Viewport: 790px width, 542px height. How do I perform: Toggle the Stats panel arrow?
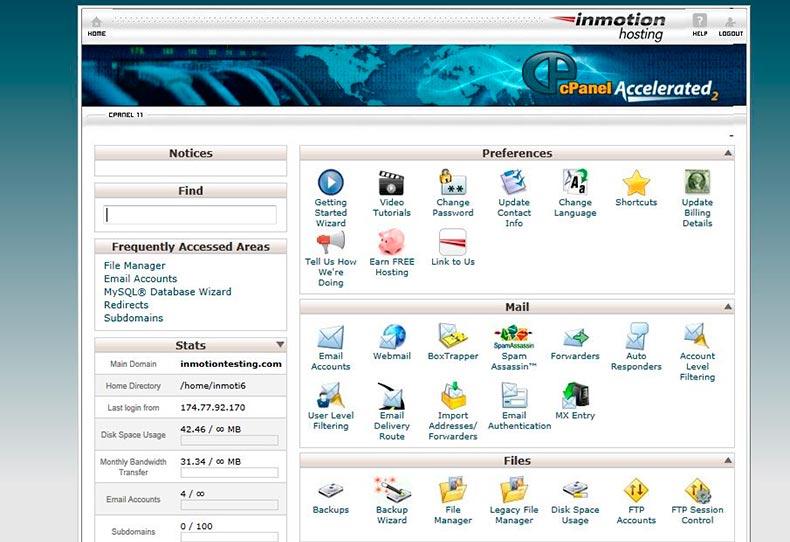click(x=280, y=345)
